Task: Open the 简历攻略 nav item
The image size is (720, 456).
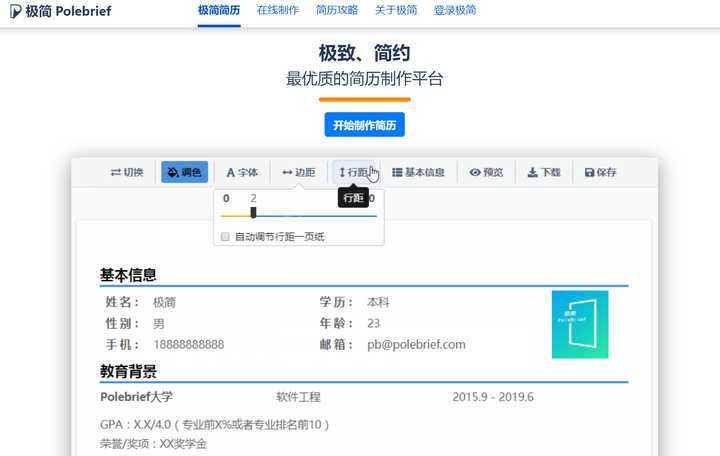Action: [x=337, y=10]
